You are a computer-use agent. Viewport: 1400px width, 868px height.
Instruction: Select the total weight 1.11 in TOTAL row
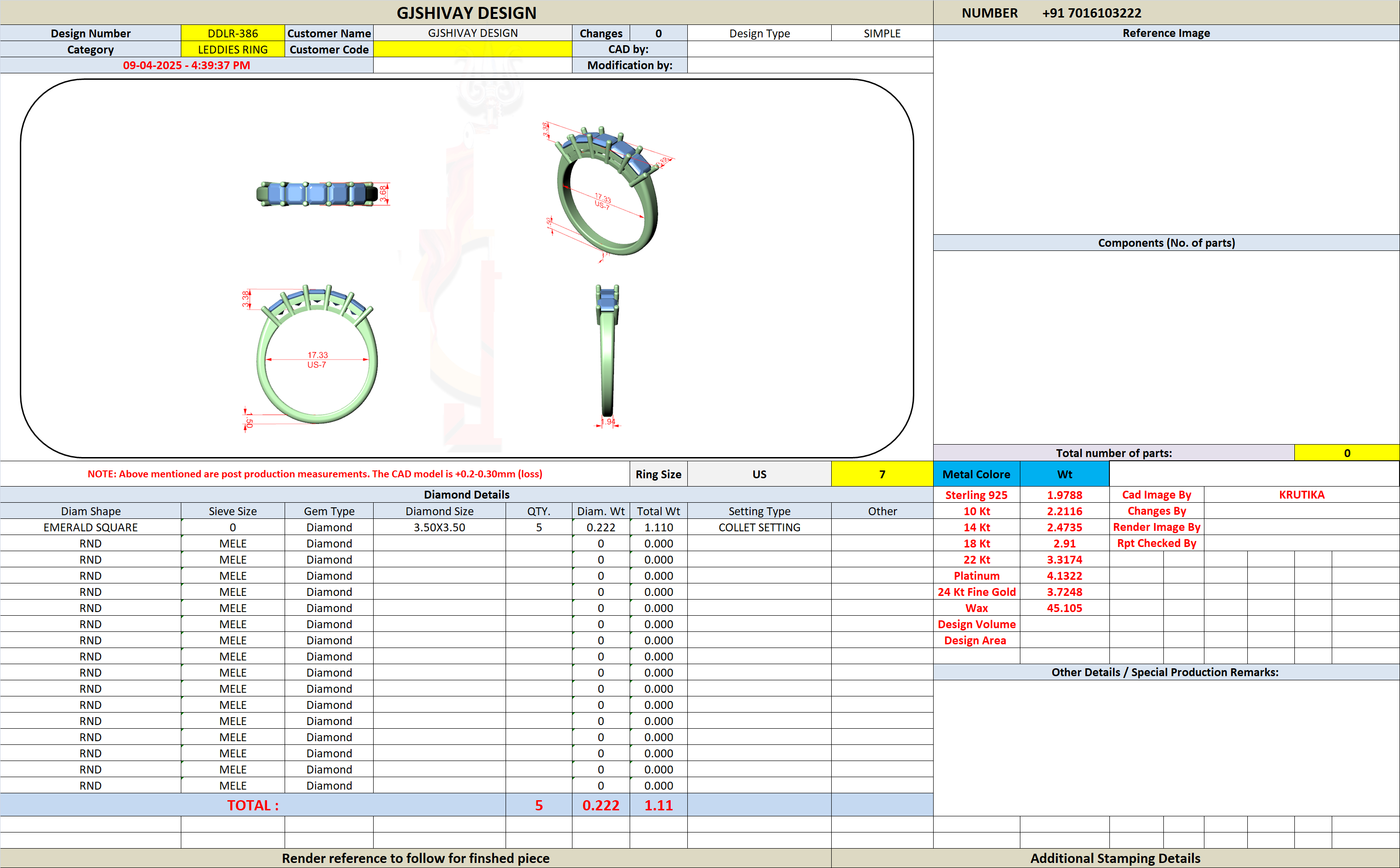tap(658, 805)
